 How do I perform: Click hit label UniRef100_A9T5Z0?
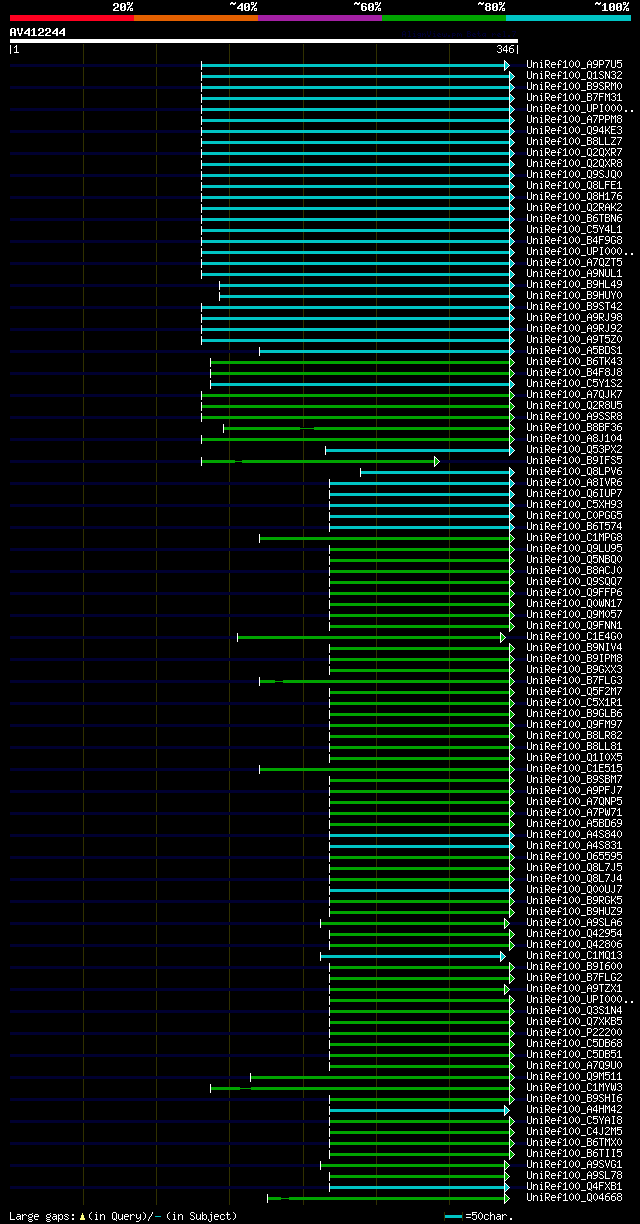pyautogui.click(x=574, y=339)
